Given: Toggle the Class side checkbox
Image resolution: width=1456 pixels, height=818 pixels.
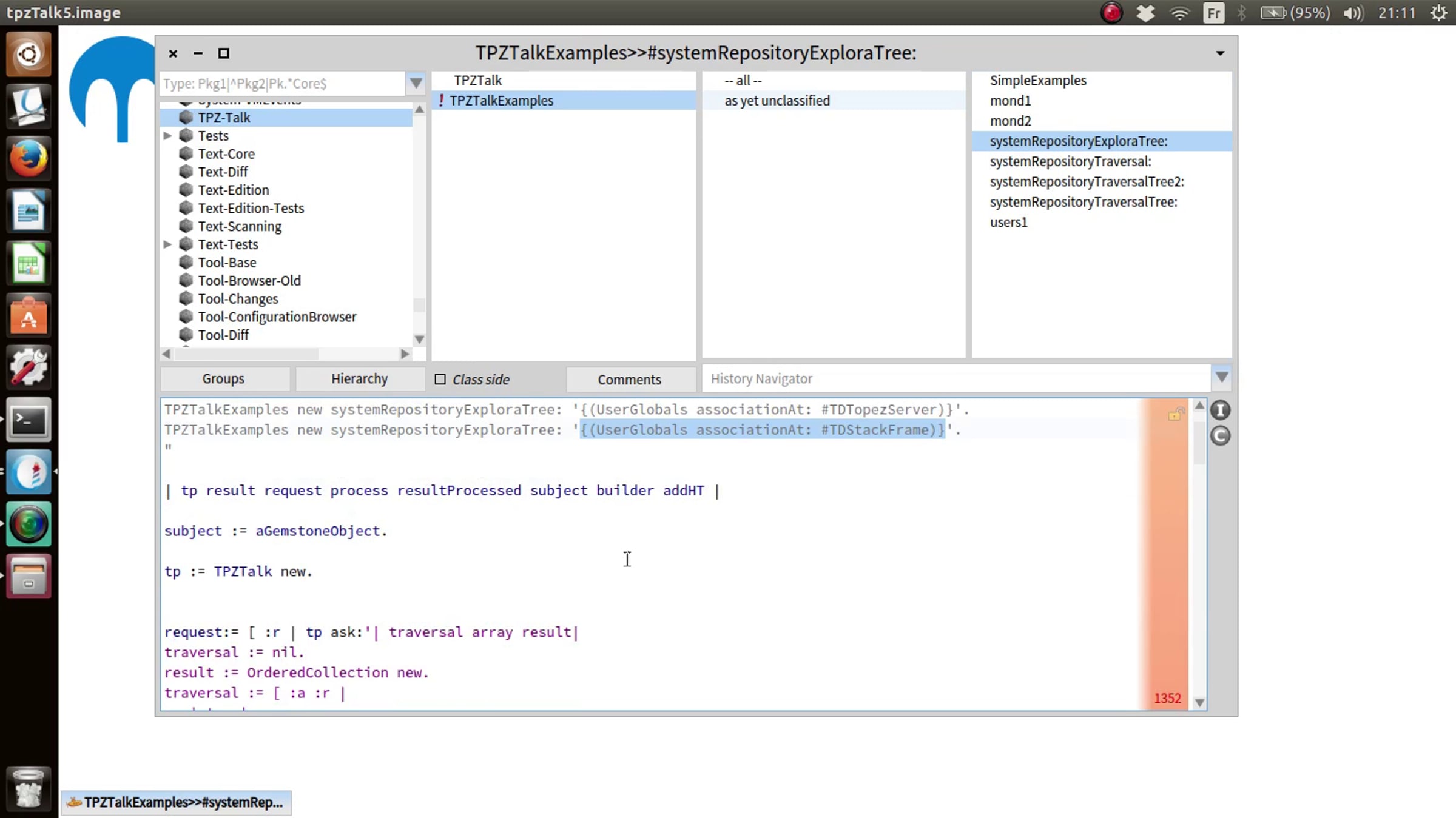Looking at the screenshot, I should tap(440, 379).
